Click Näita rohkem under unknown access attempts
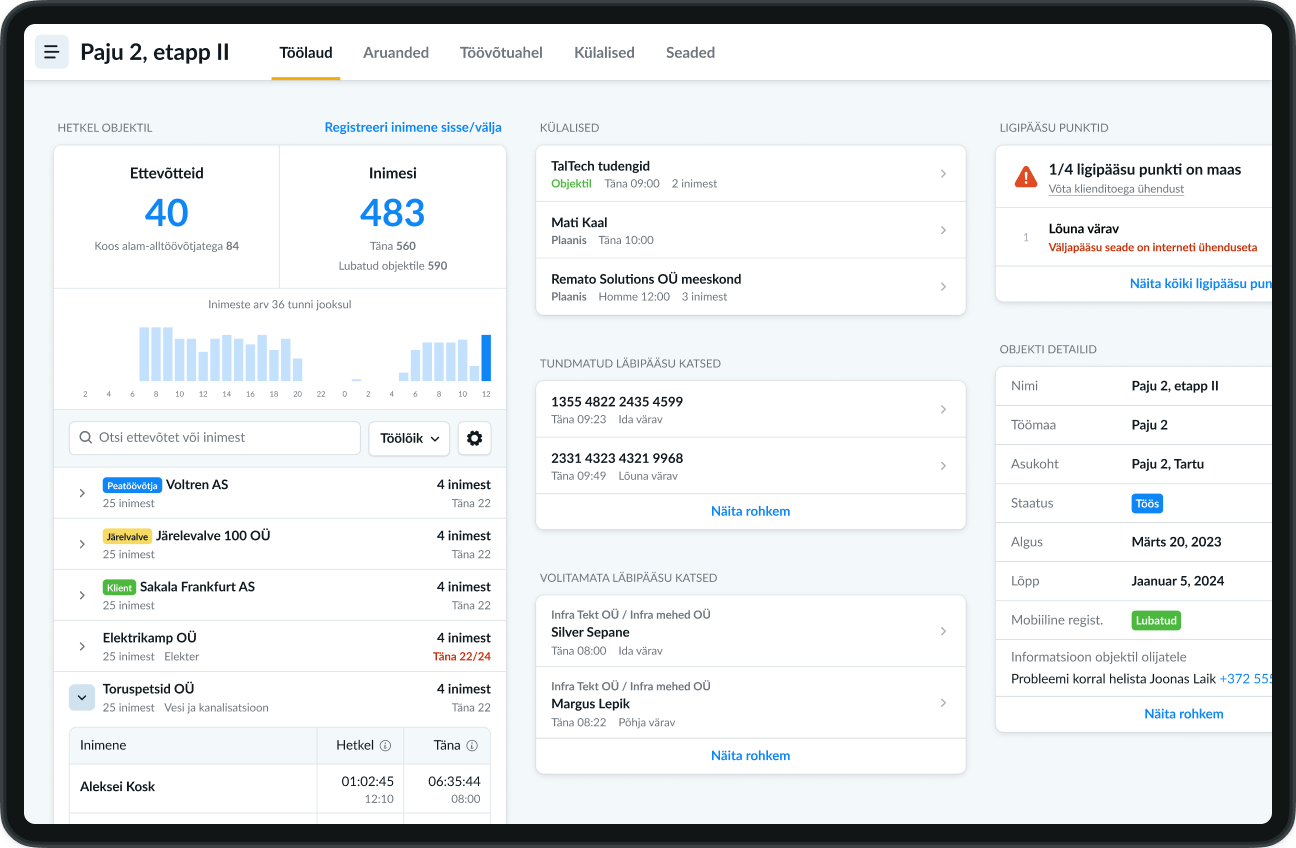This screenshot has width=1296, height=848. [751, 511]
